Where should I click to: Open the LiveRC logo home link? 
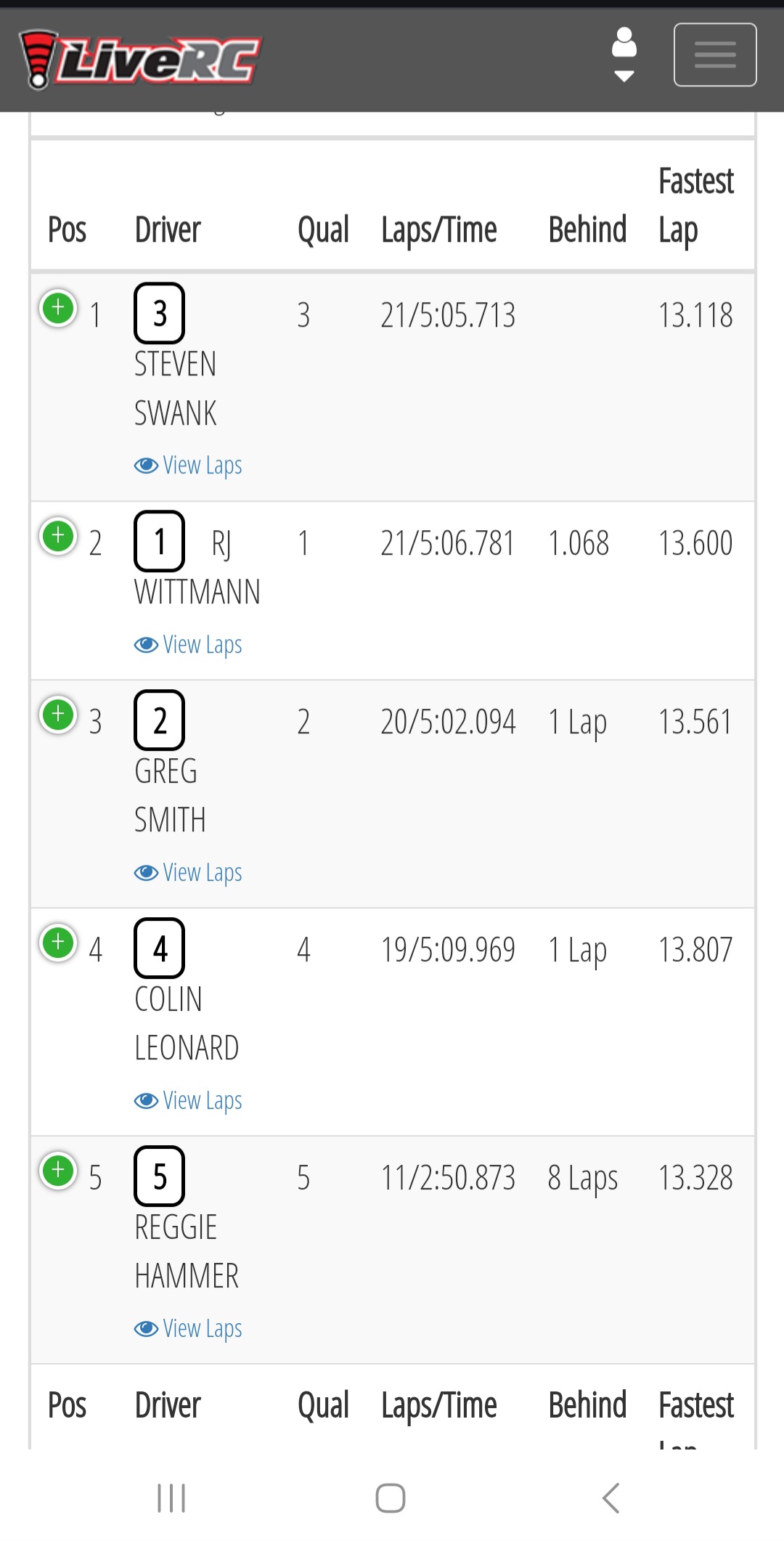(x=139, y=60)
